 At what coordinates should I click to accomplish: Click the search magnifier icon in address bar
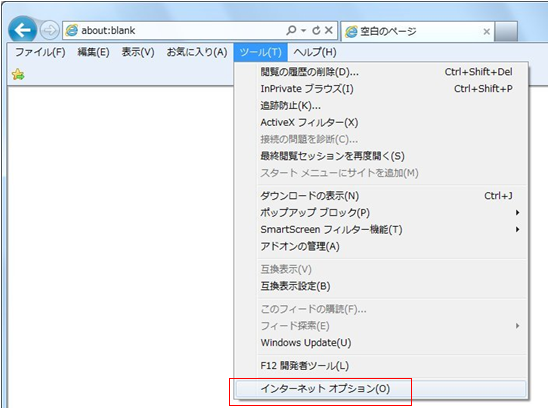coord(291,30)
